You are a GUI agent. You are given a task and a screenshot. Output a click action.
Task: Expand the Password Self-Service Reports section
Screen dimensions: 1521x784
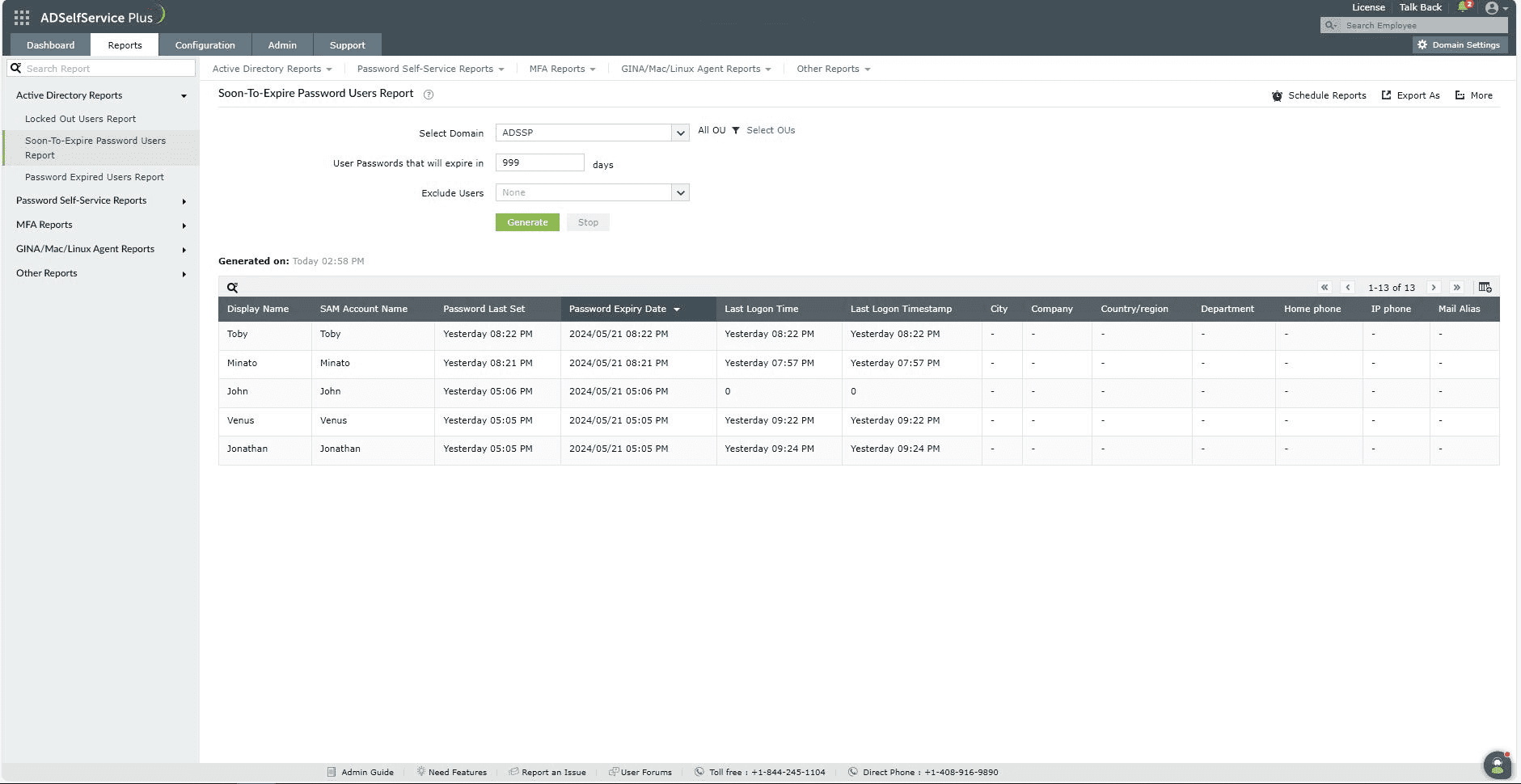coord(82,200)
